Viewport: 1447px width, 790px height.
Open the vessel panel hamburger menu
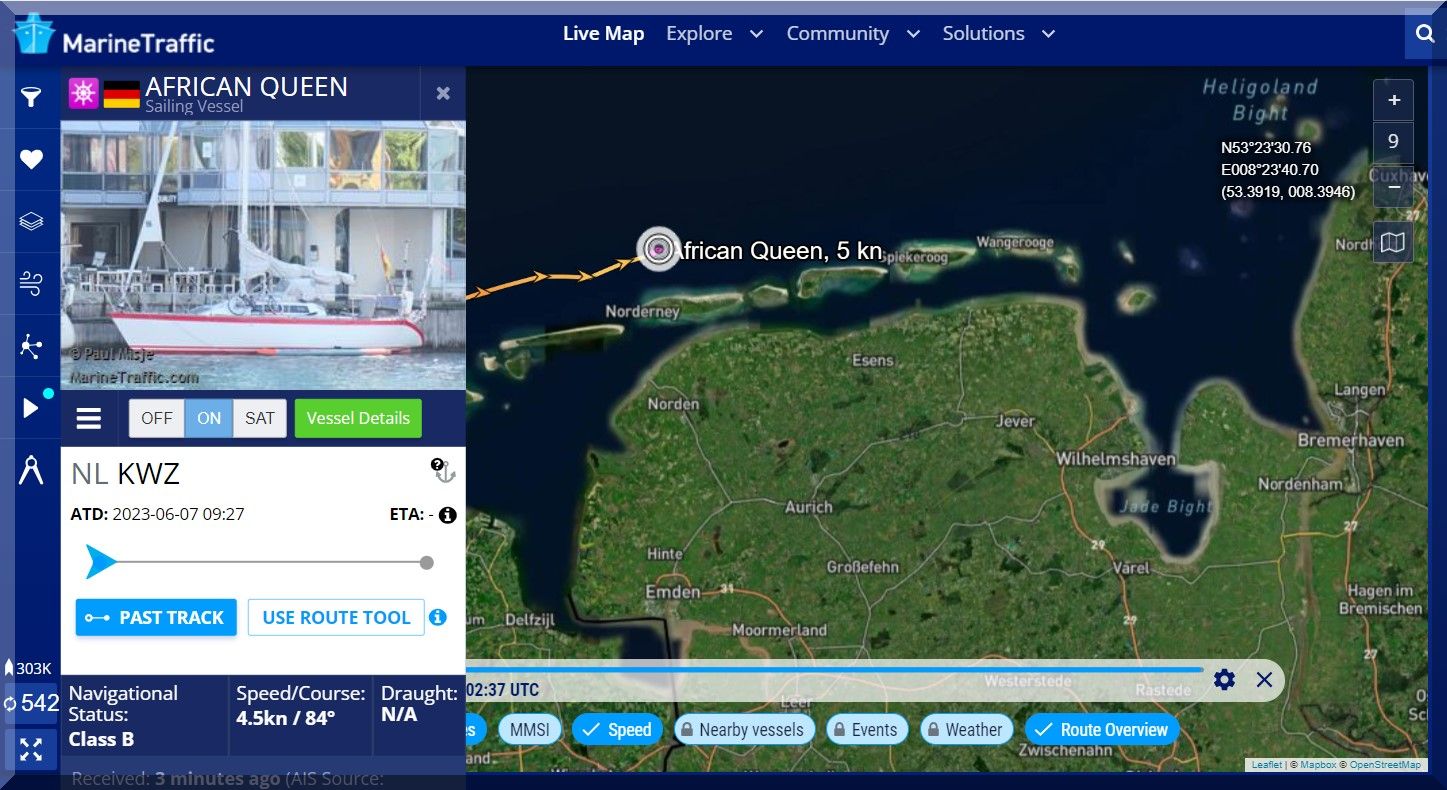pyautogui.click(x=89, y=418)
